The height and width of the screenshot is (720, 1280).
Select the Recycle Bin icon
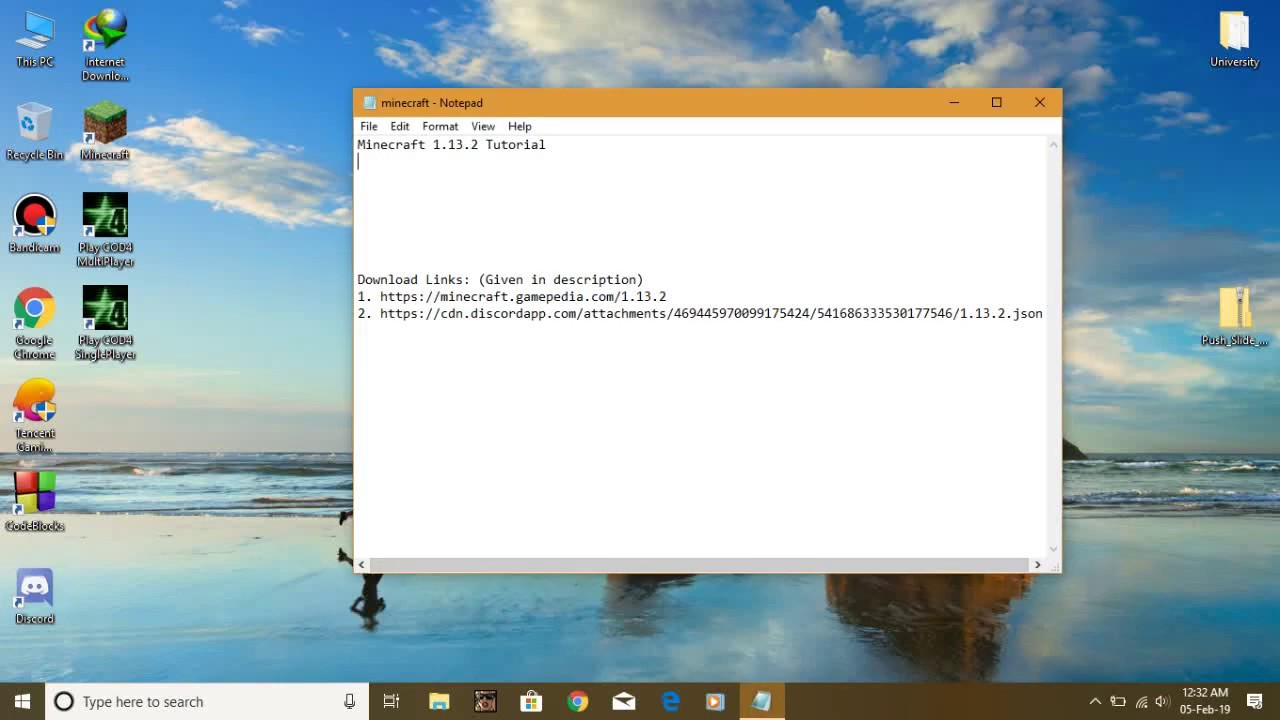(x=35, y=131)
